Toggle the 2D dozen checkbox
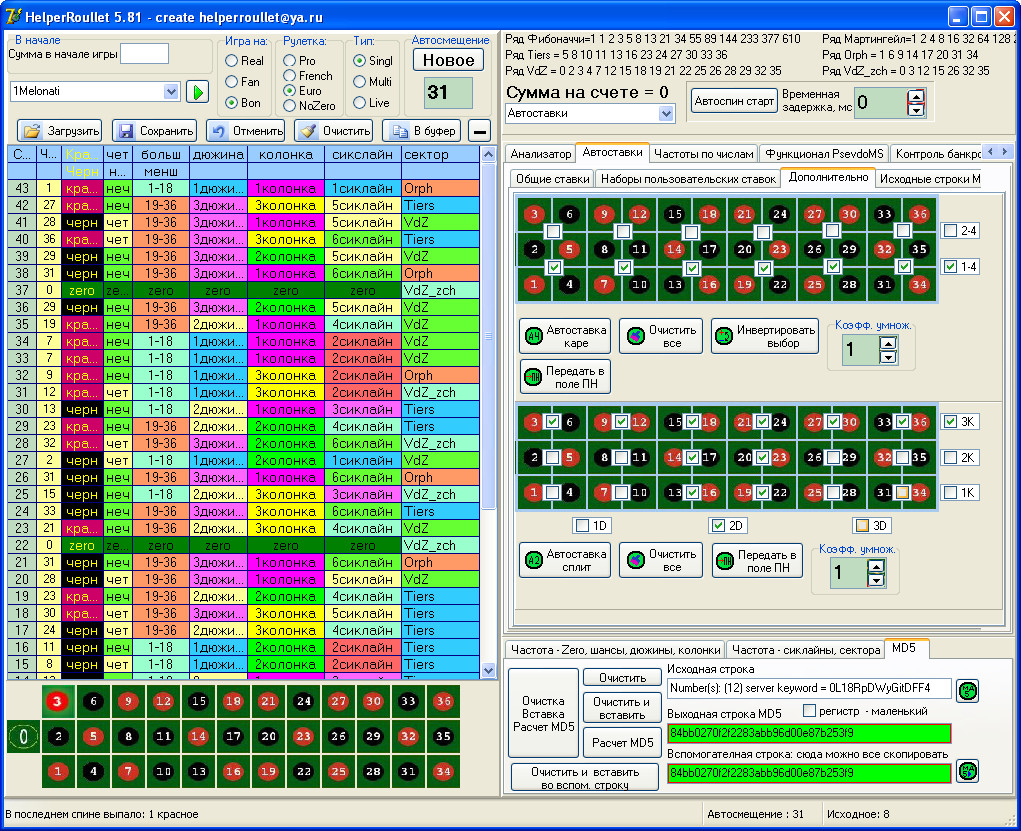This screenshot has width=1021, height=831. point(718,525)
